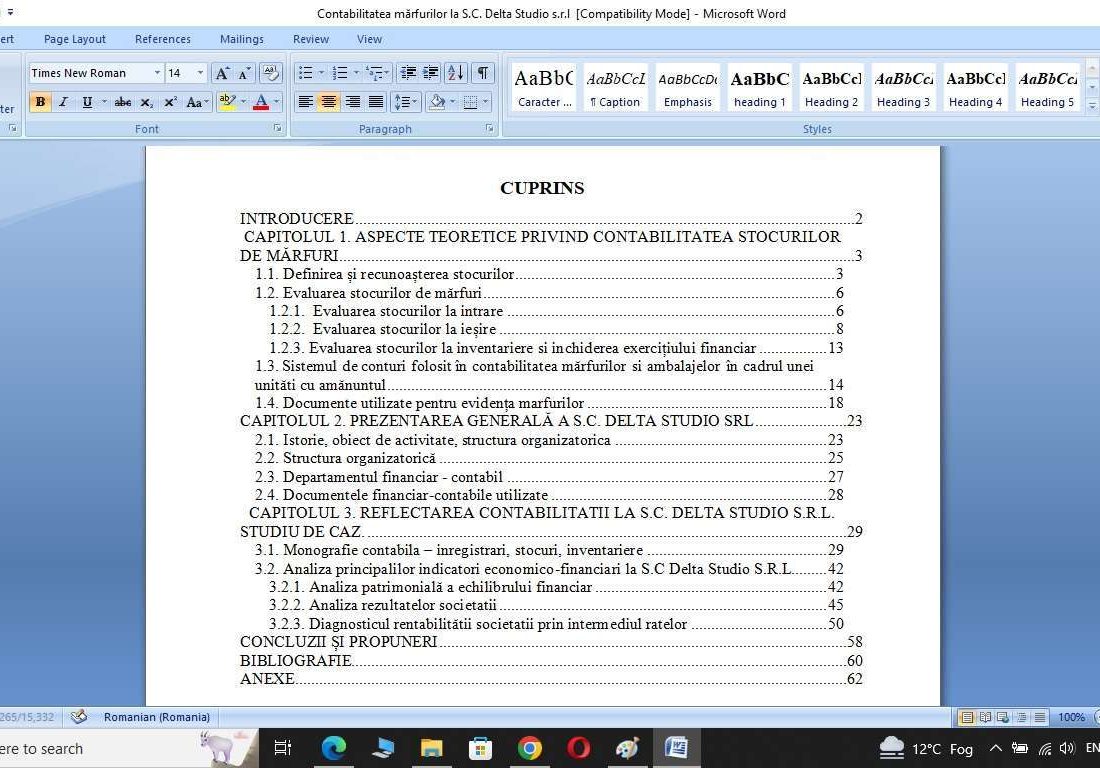Expand the highlight color dropdown arrow
The image size is (1100, 768).
[243, 102]
